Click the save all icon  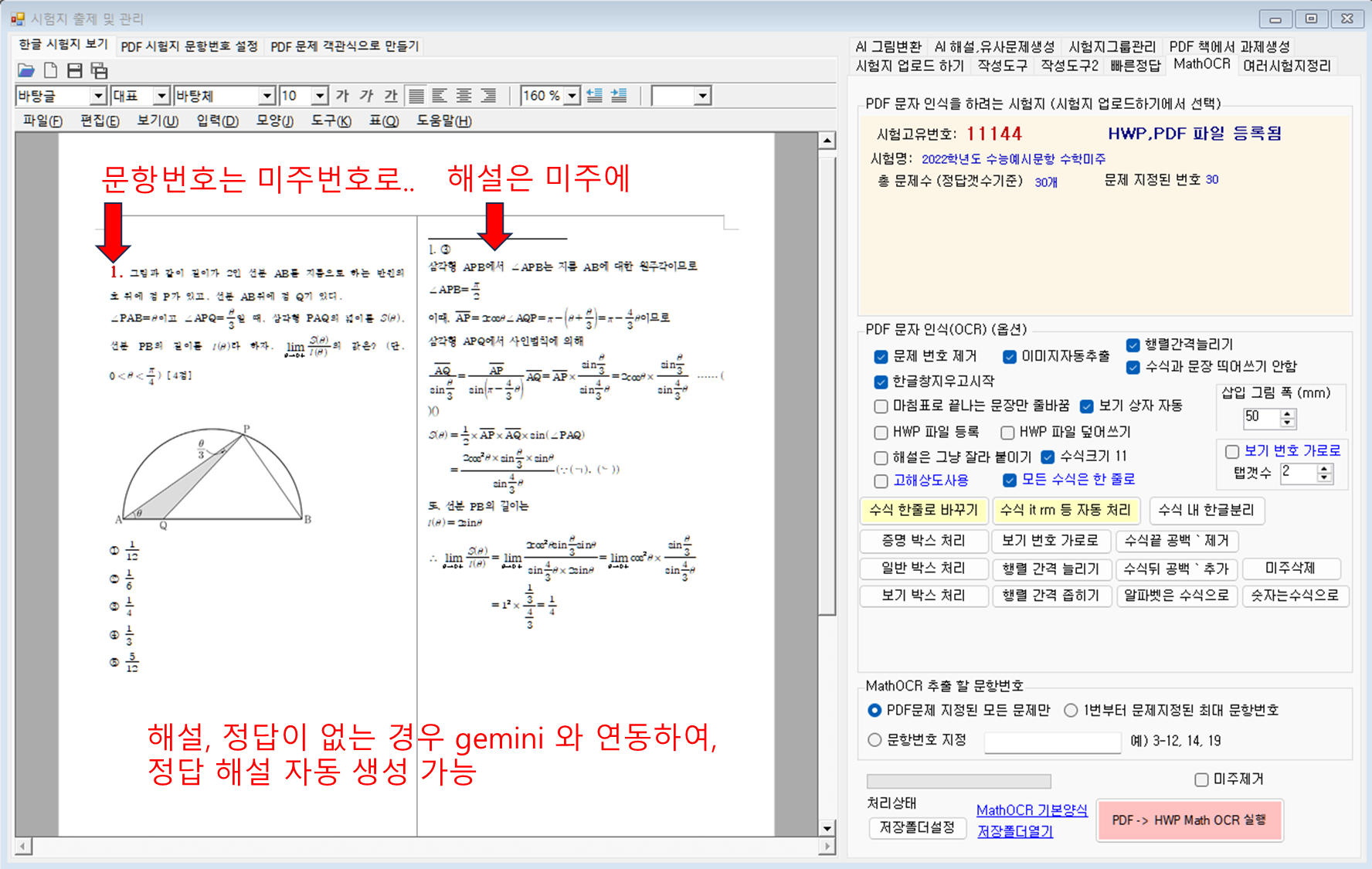point(99,71)
